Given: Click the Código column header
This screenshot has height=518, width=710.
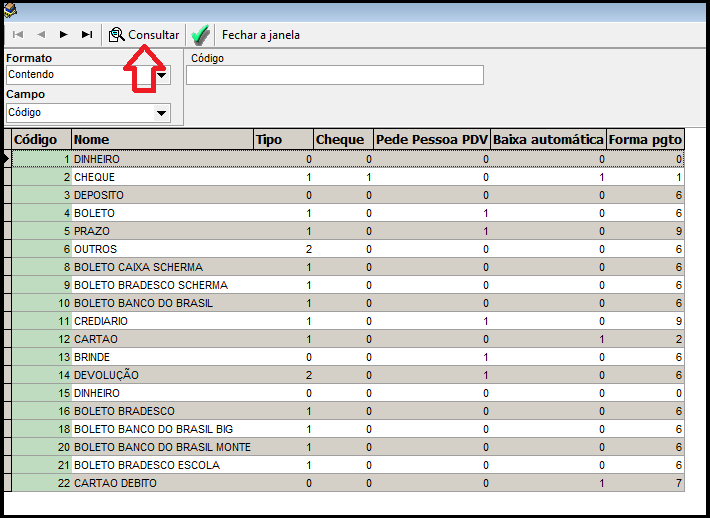Looking at the screenshot, I should (41, 140).
